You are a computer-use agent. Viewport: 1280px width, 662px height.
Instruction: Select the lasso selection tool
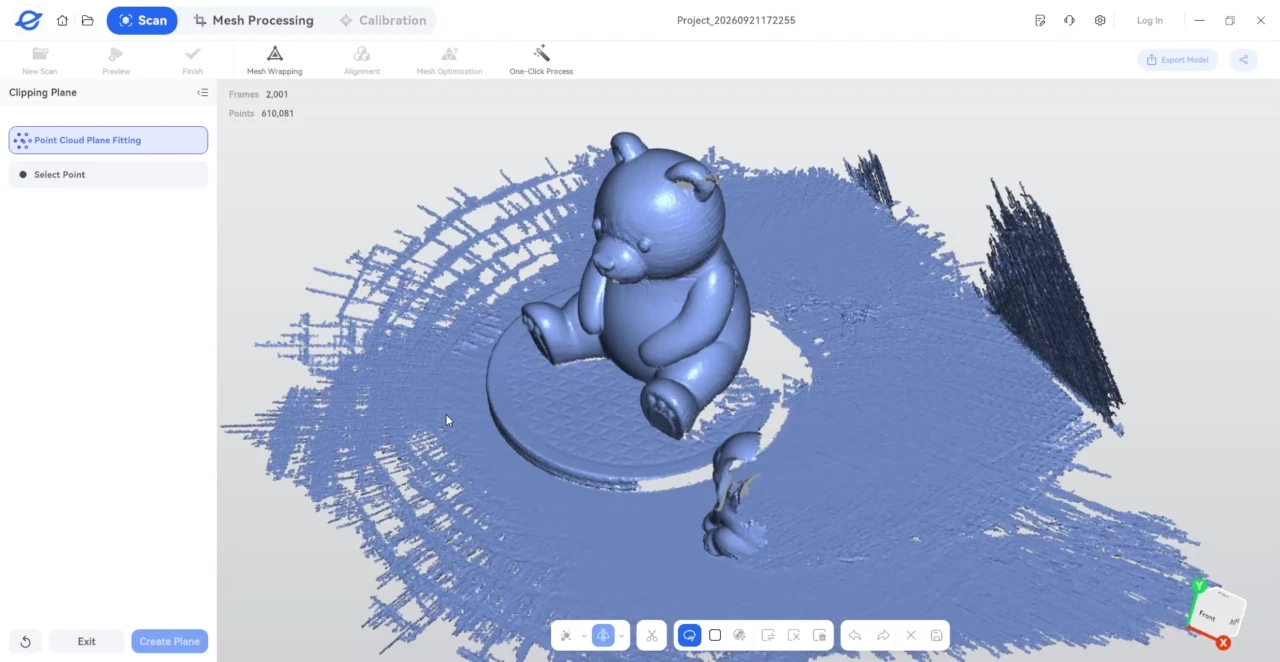[689, 636]
